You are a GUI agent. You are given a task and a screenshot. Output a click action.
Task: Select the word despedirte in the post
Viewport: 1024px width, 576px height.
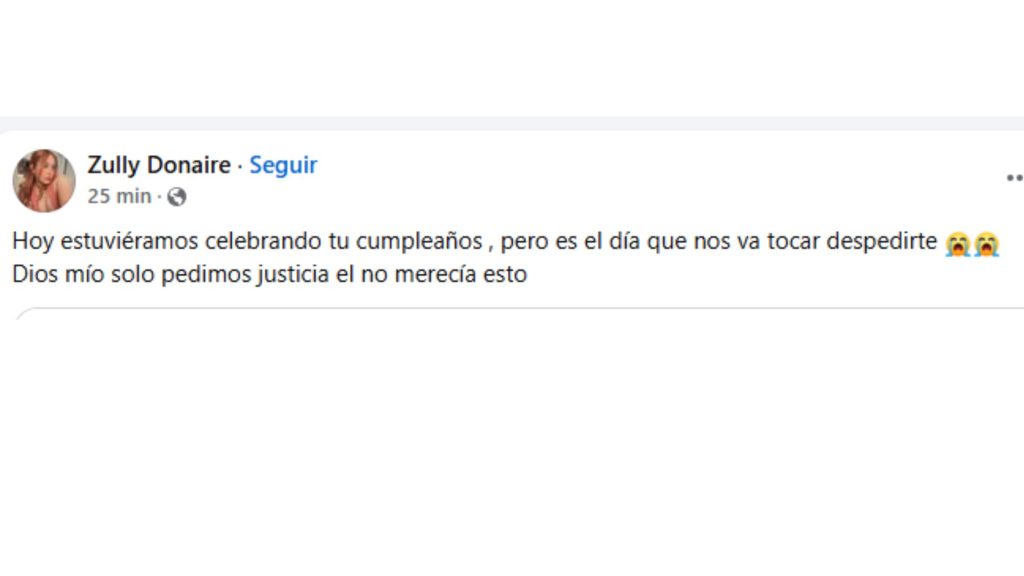point(882,242)
